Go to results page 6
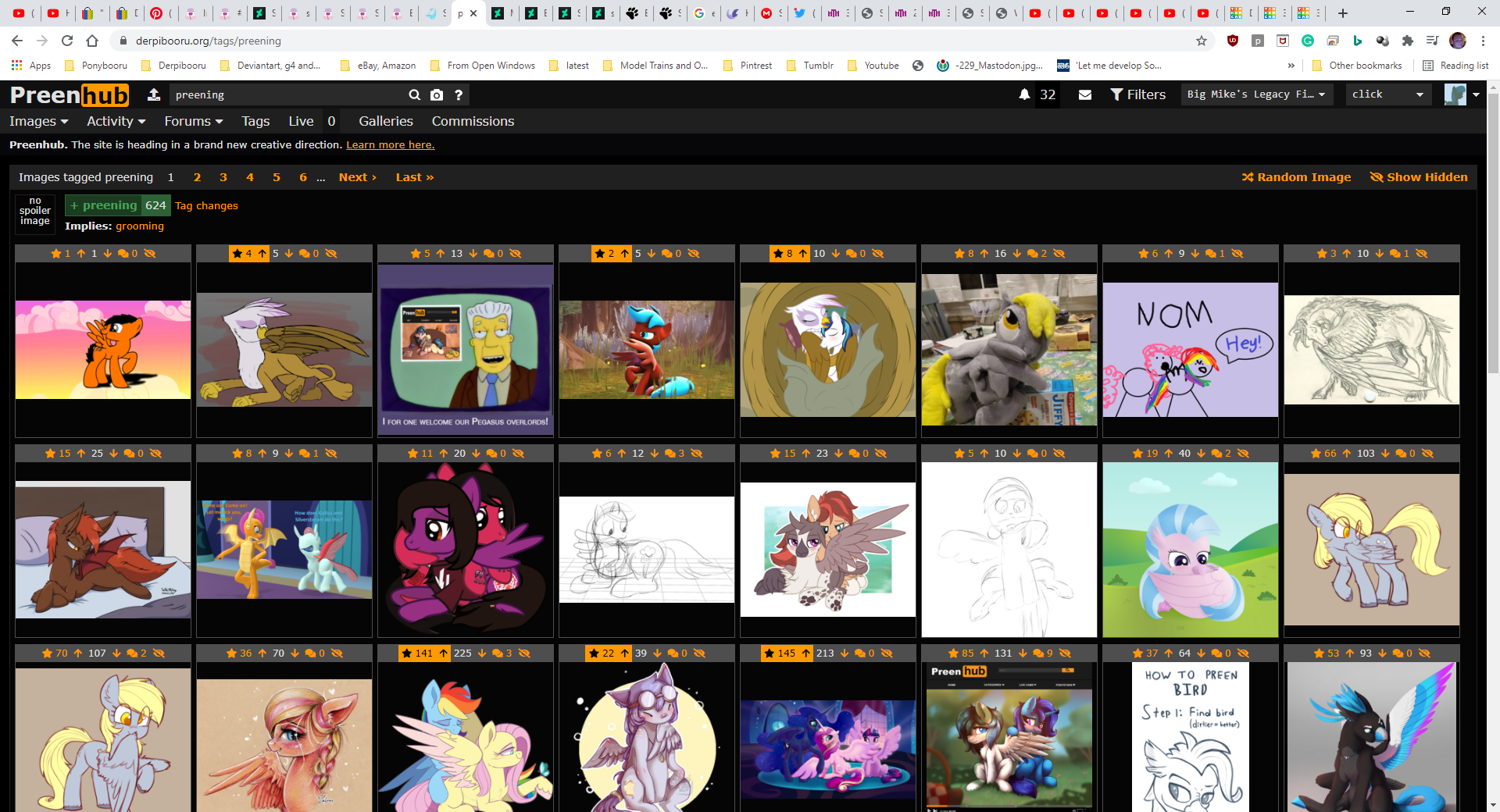The width and height of the screenshot is (1500, 812). (x=303, y=177)
